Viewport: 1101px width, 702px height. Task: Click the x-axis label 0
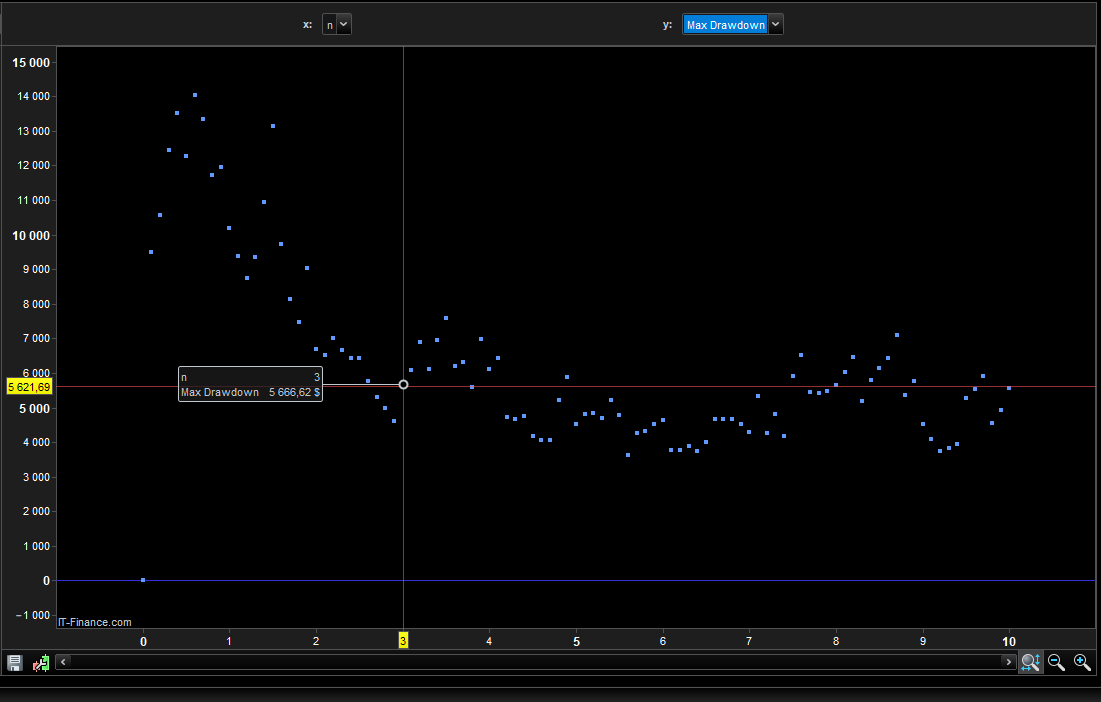click(143, 642)
